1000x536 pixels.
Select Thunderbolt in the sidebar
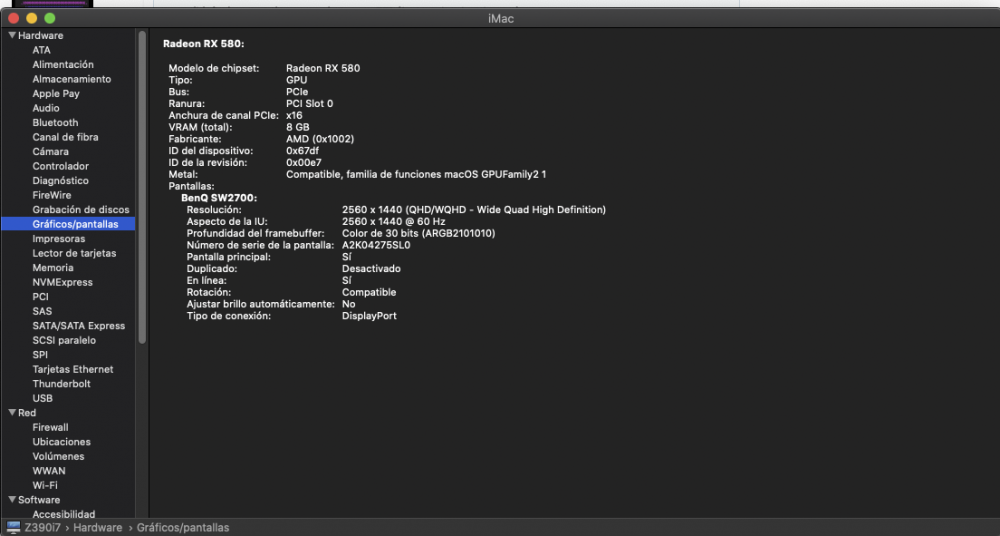[61, 384]
